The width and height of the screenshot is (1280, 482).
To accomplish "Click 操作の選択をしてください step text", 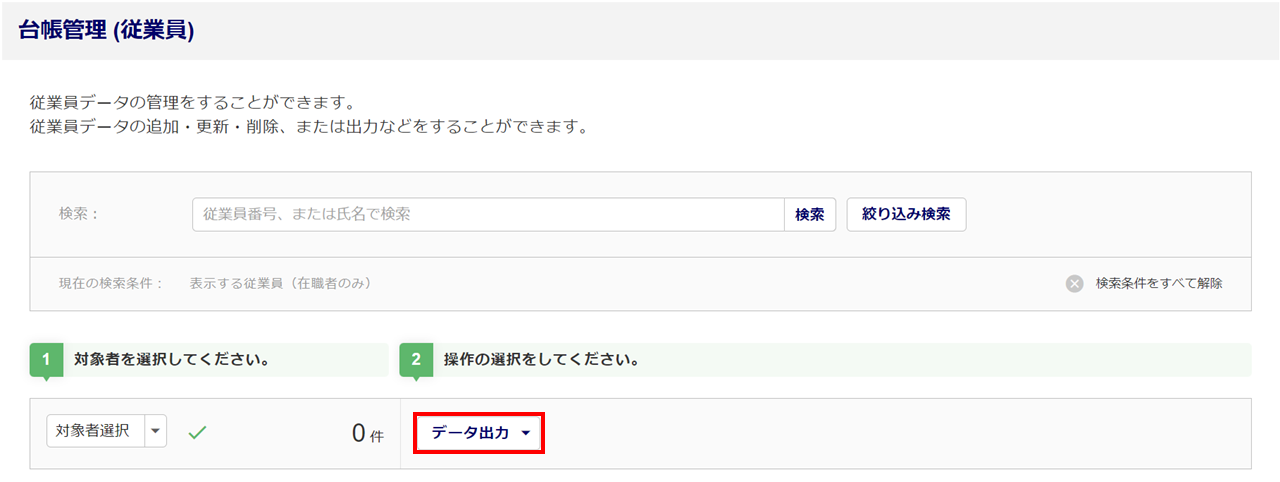I will [541, 359].
